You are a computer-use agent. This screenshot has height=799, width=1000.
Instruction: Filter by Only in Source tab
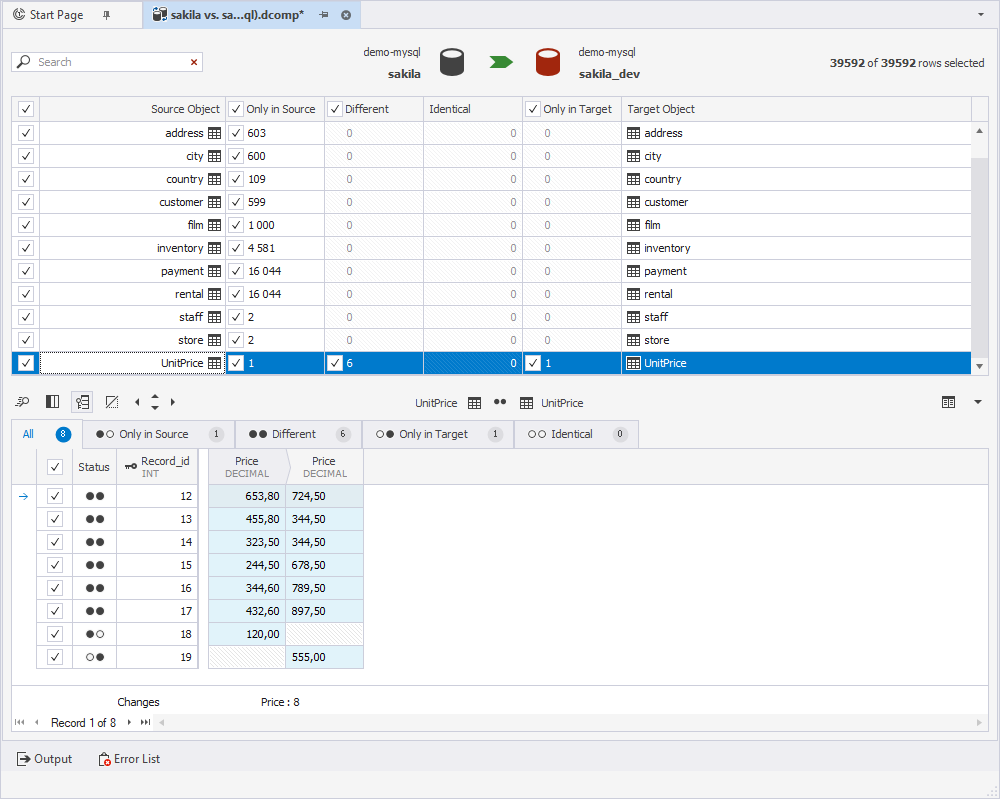[x=159, y=434]
